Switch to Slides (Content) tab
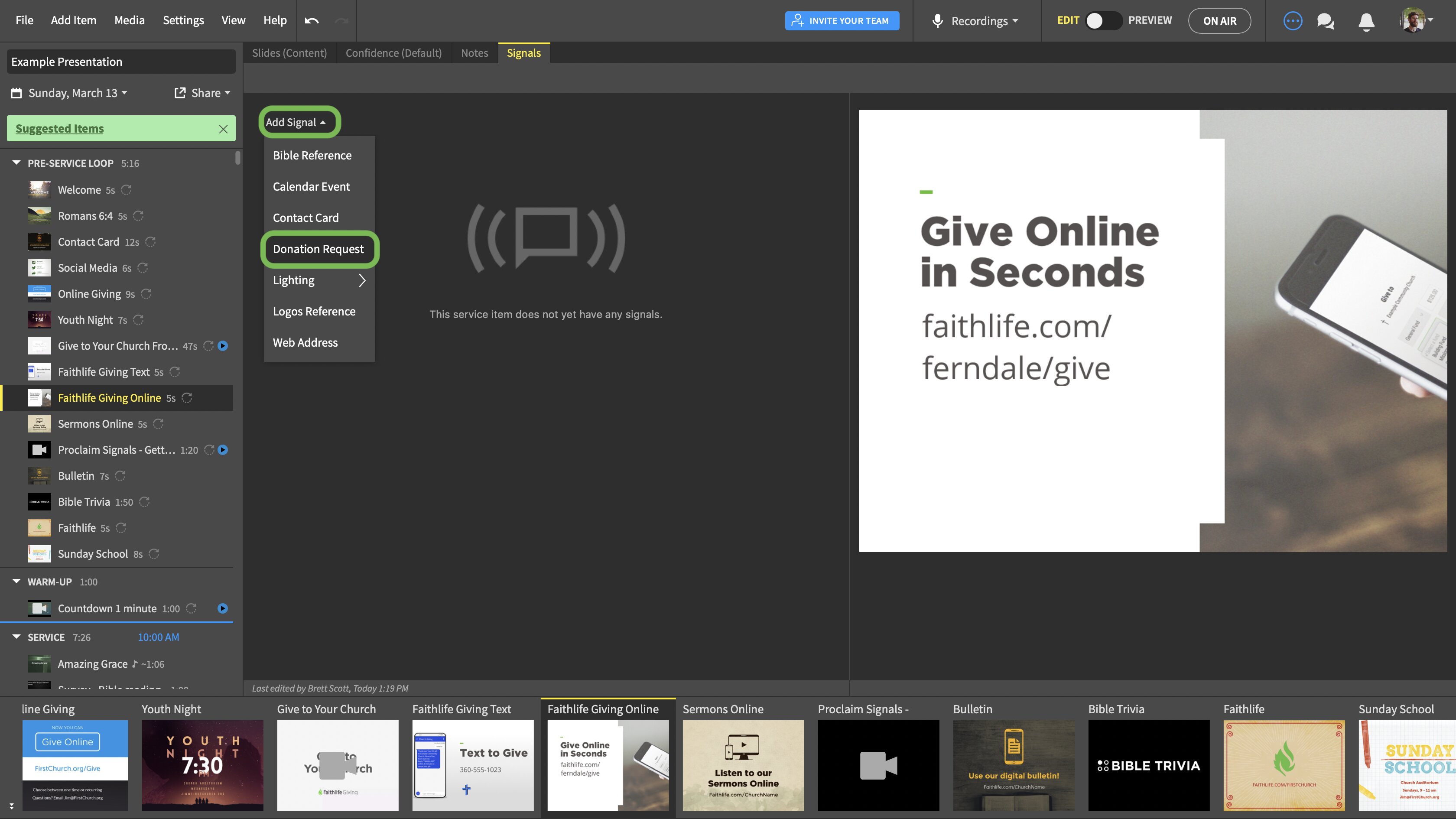Viewport: 1456px width, 819px height. pyautogui.click(x=289, y=53)
